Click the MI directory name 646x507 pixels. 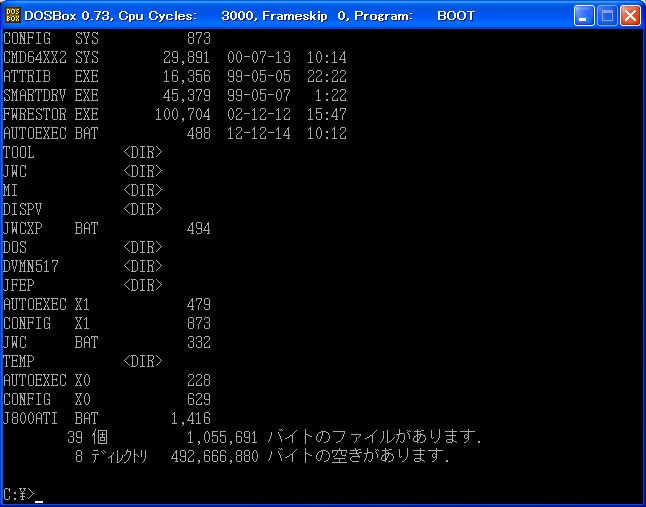point(10,191)
